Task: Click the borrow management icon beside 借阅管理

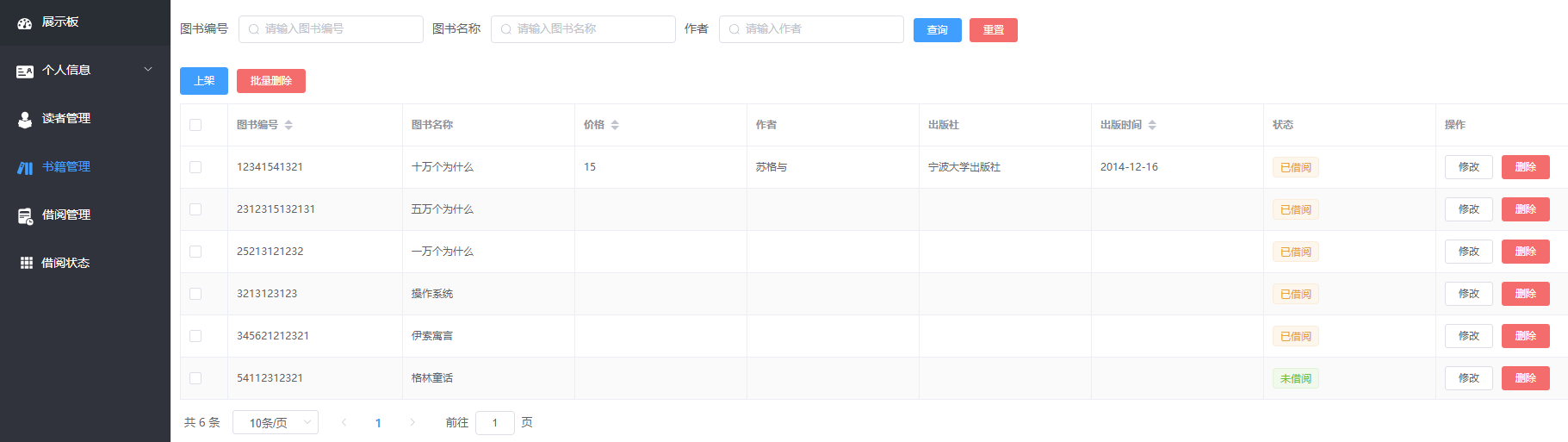Action: click(25, 216)
